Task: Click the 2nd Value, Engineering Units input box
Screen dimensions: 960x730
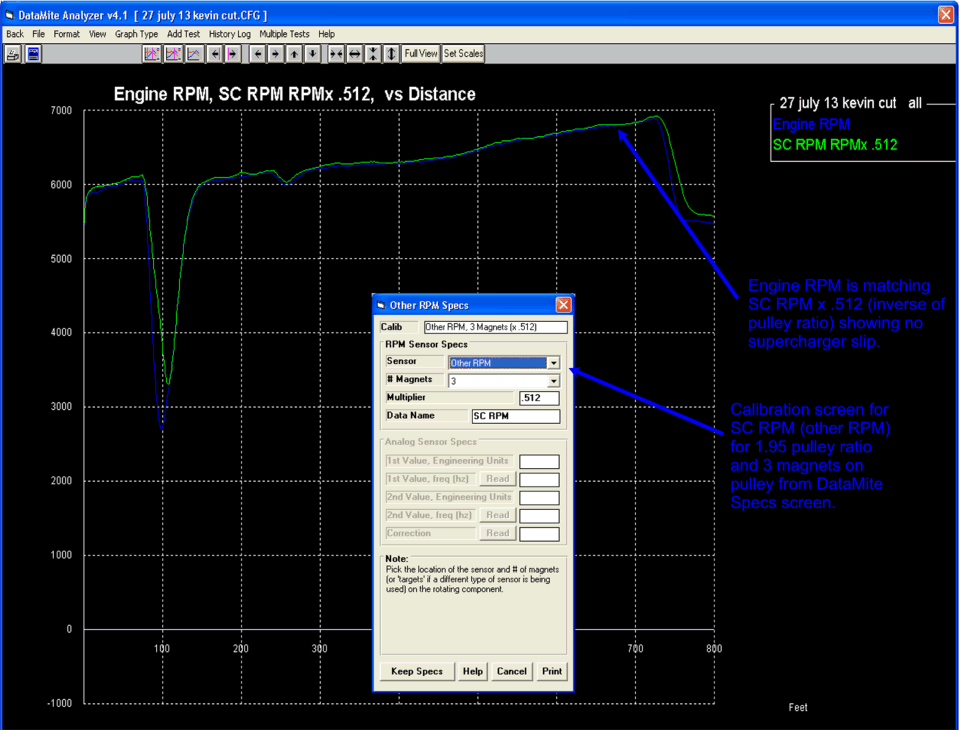Action: click(539, 497)
